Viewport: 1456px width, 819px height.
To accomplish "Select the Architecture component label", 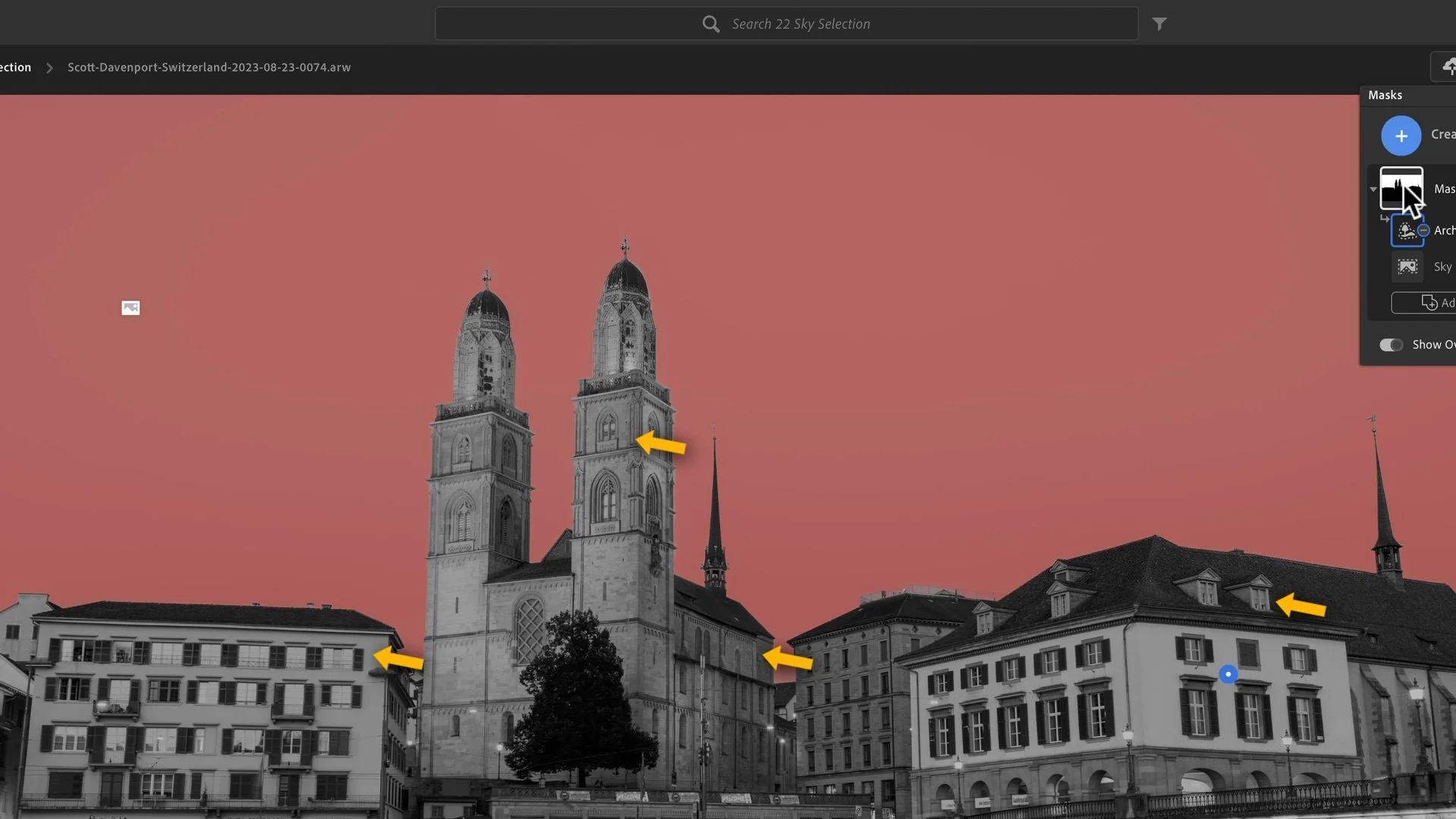I will pyautogui.click(x=1444, y=231).
